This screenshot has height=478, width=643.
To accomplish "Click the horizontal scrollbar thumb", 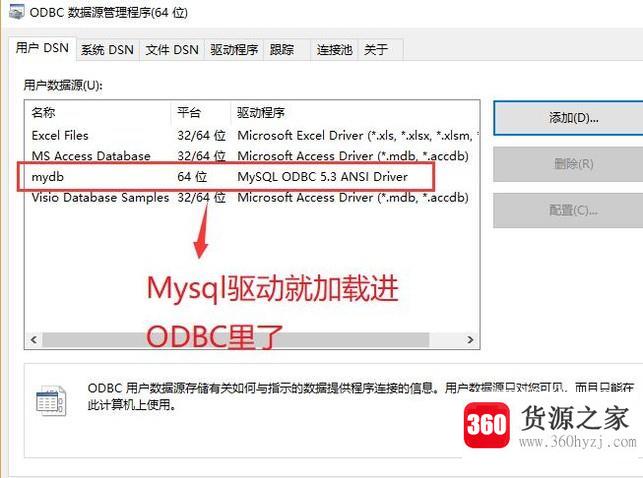I will click(236, 340).
